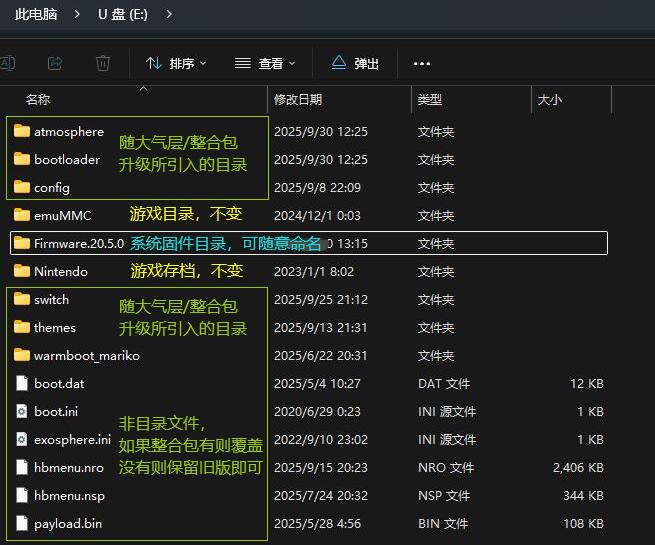Select the hbmenu.nro file

68,467
